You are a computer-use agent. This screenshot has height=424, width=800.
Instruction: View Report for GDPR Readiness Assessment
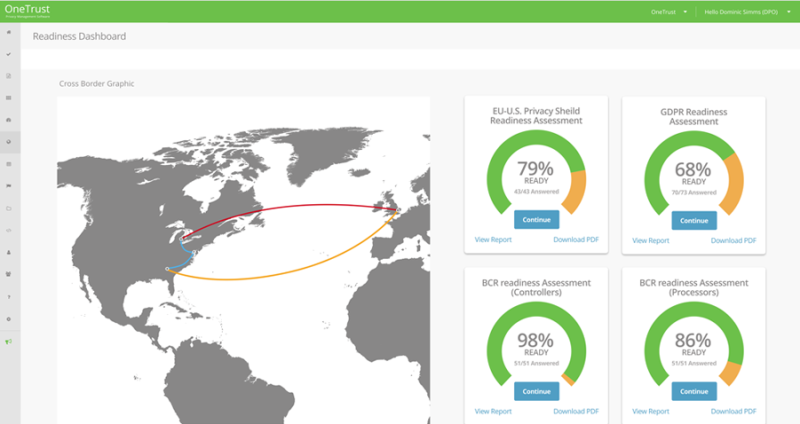click(651, 240)
